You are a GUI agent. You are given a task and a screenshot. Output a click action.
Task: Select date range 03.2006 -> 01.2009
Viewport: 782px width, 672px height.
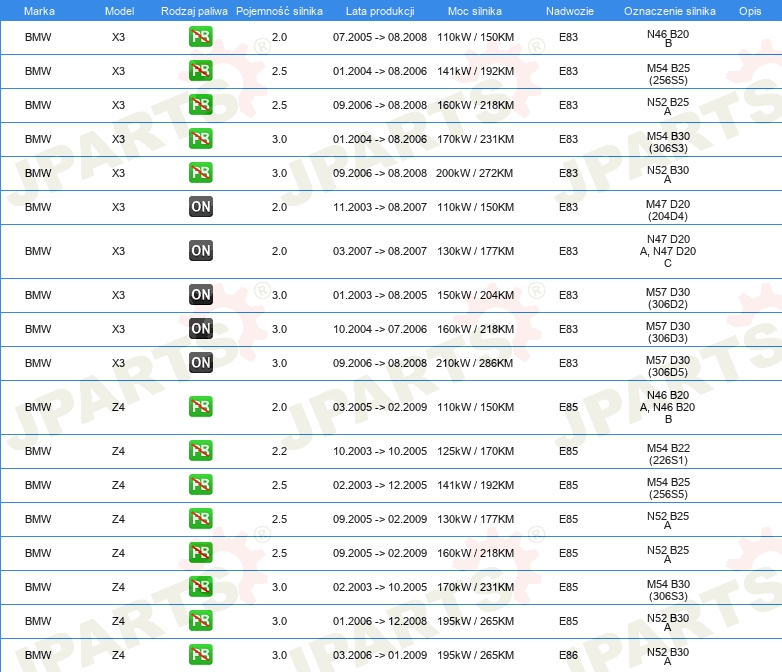point(380,655)
